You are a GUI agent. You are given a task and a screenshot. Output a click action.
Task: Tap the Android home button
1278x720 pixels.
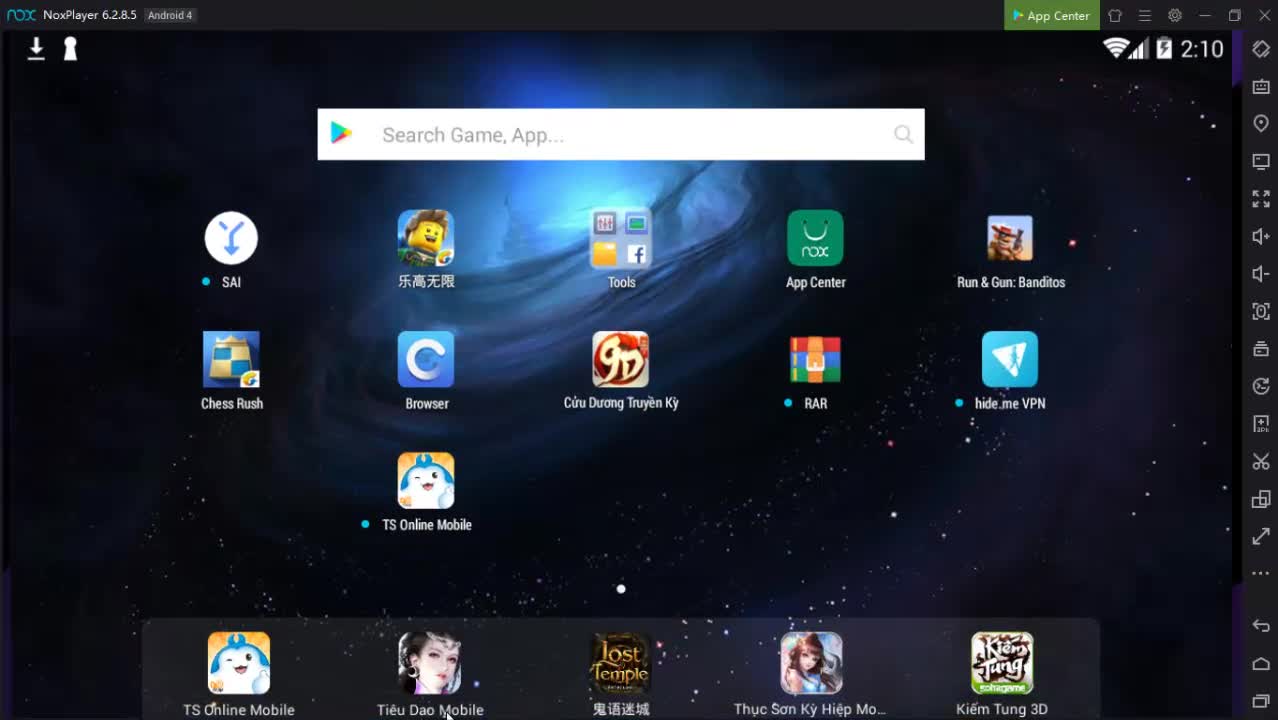(x=1261, y=664)
